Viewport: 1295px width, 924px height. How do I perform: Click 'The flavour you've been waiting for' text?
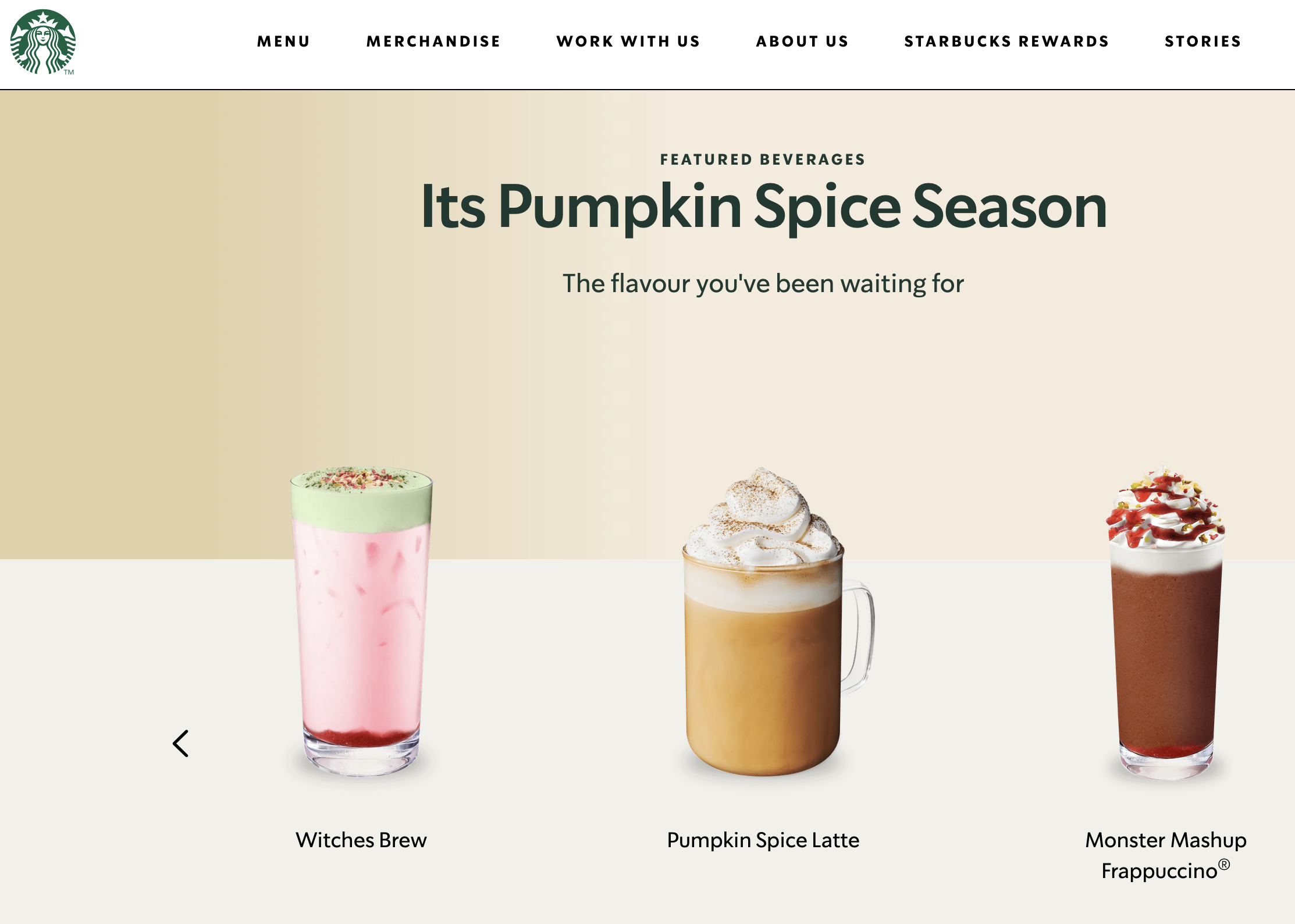[763, 283]
